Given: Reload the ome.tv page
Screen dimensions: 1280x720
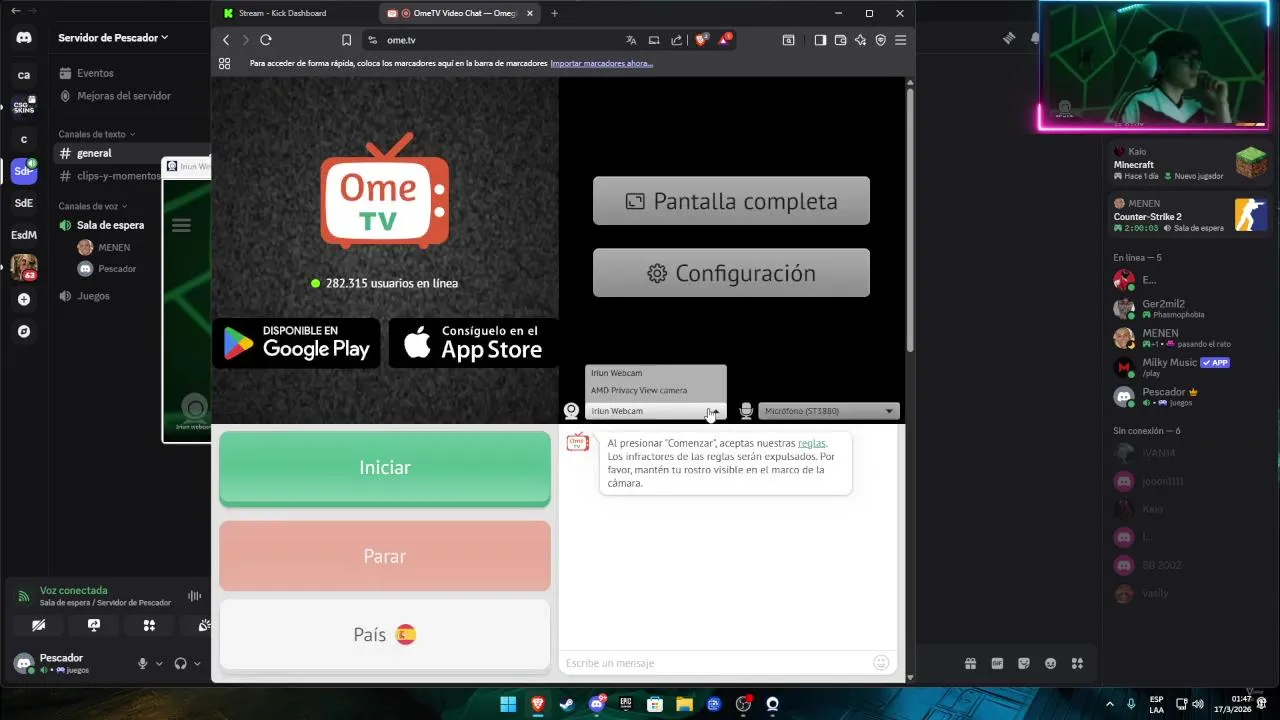Looking at the screenshot, I should 266,40.
